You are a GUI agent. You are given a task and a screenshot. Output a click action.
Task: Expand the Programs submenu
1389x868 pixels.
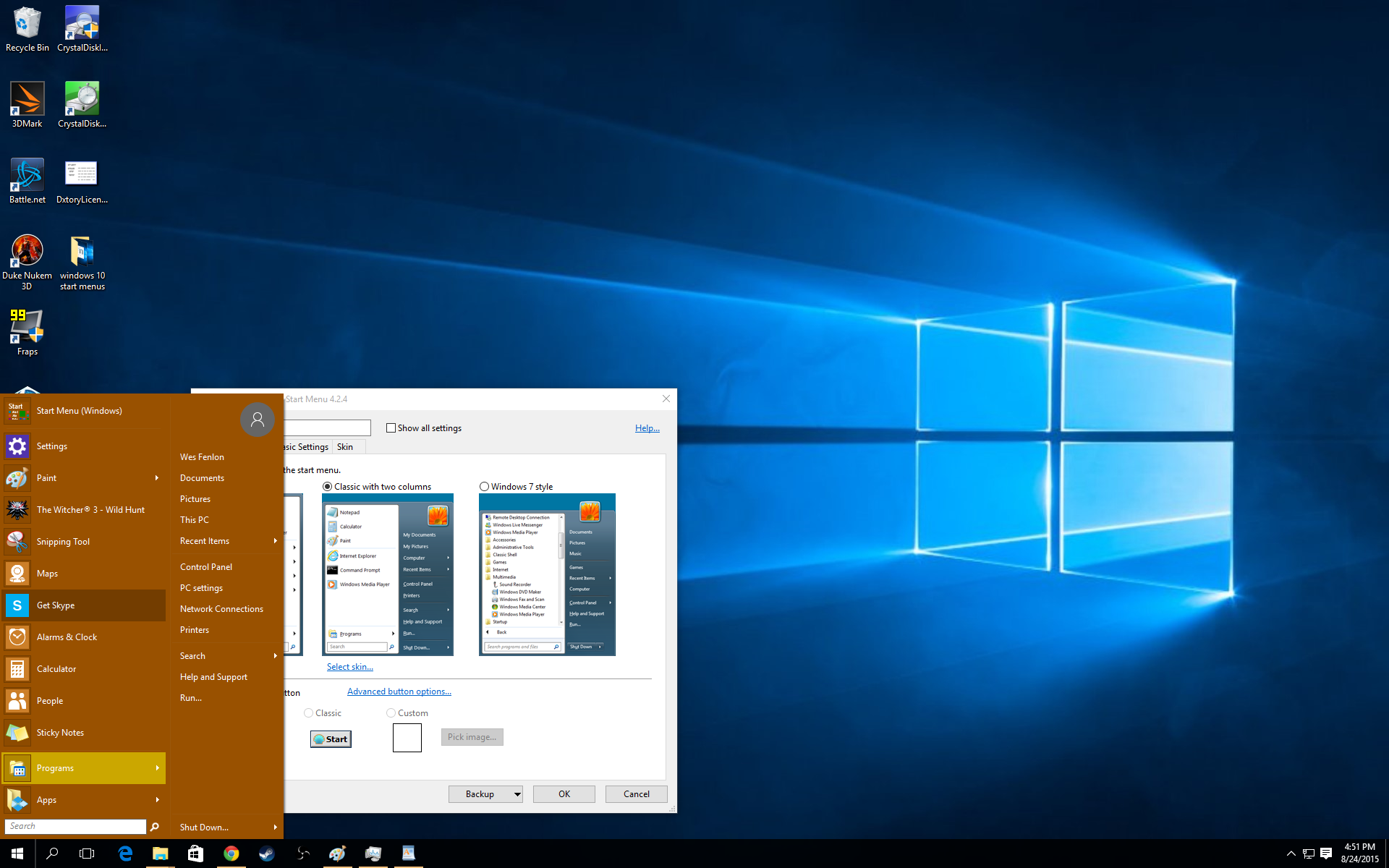click(x=157, y=768)
